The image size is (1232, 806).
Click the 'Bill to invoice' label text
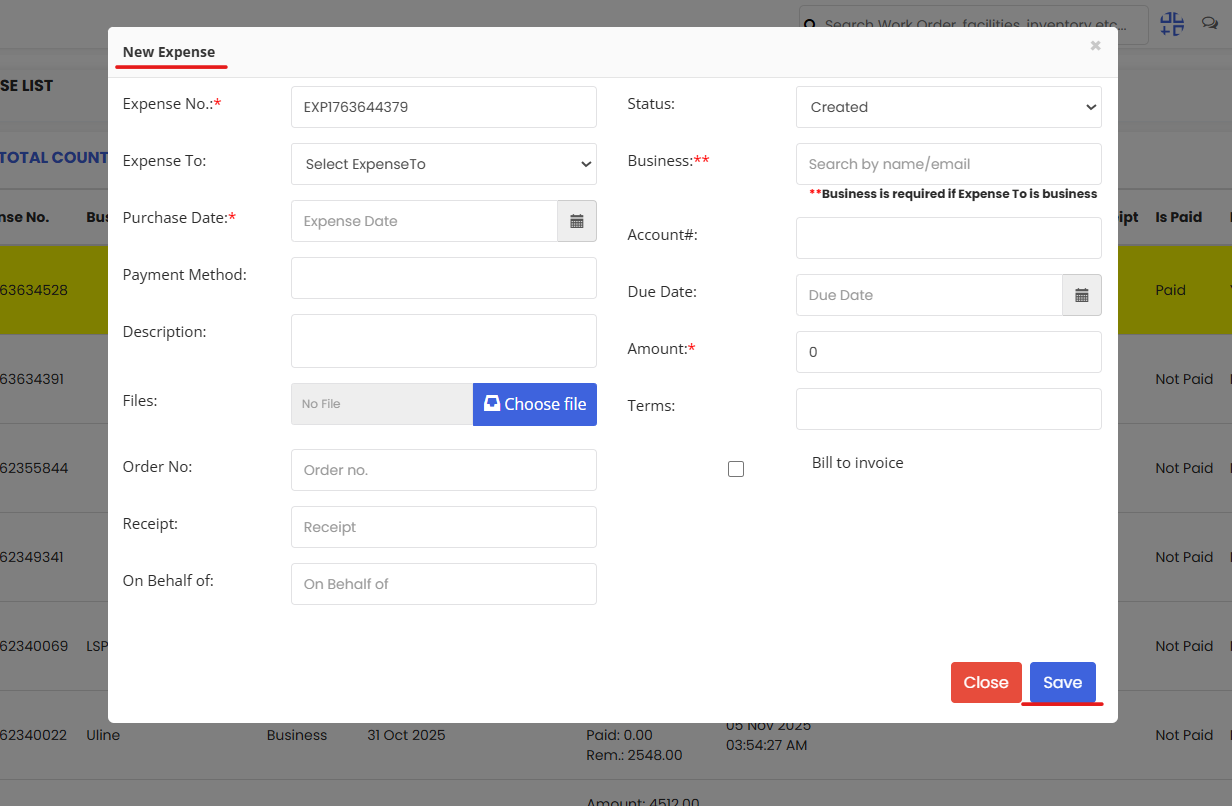click(858, 463)
